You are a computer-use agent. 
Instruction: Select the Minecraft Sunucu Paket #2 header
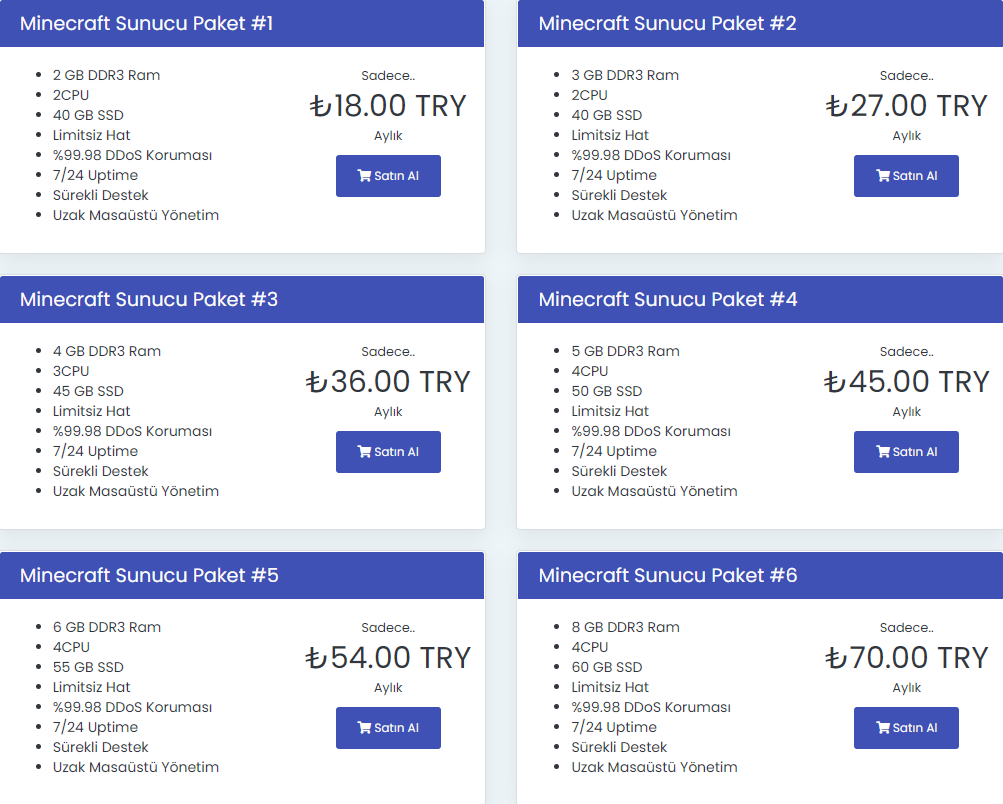pyautogui.click(x=761, y=24)
